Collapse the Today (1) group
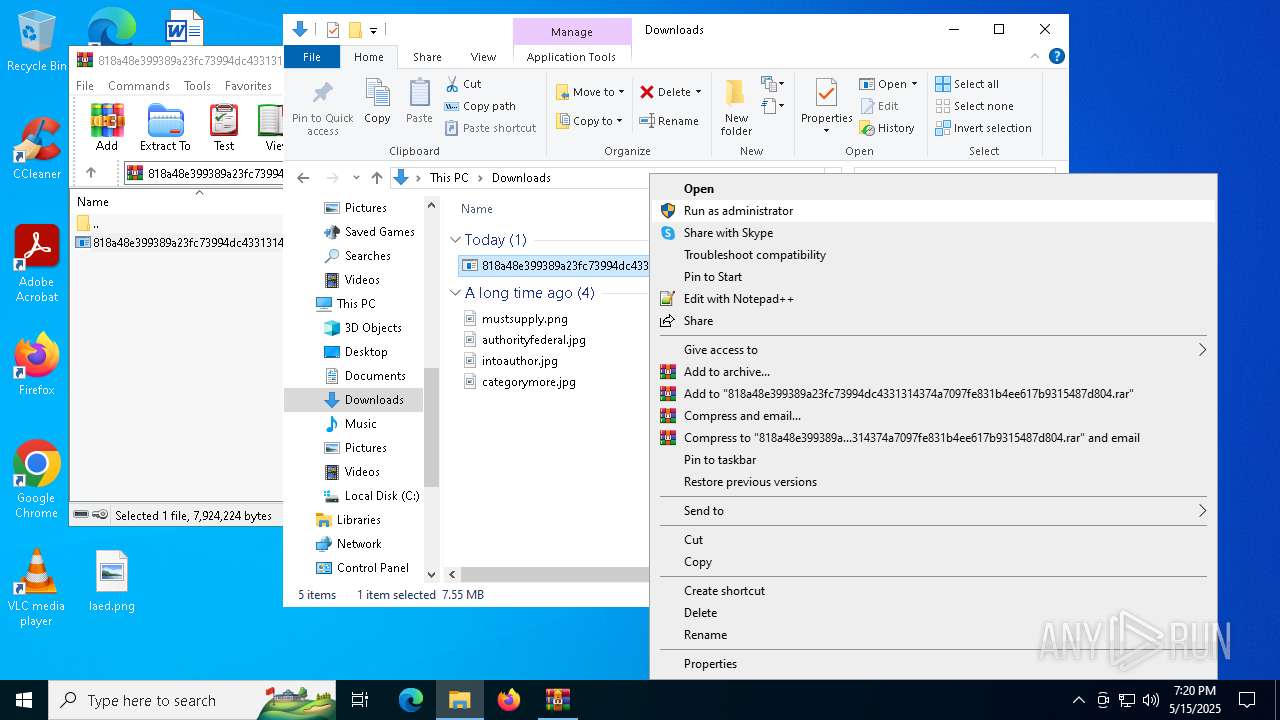The width and height of the screenshot is (1280, 720). pyautogui.click(x=455, y=240)
